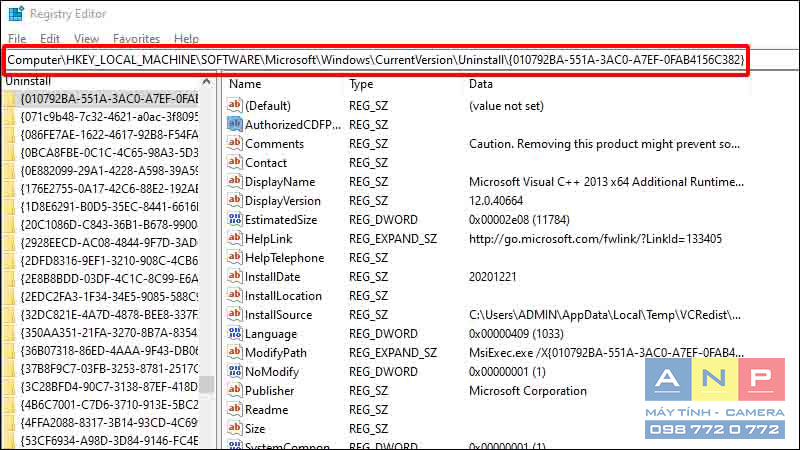Click the NoModify DWORD icon

(x=235, y=371)
